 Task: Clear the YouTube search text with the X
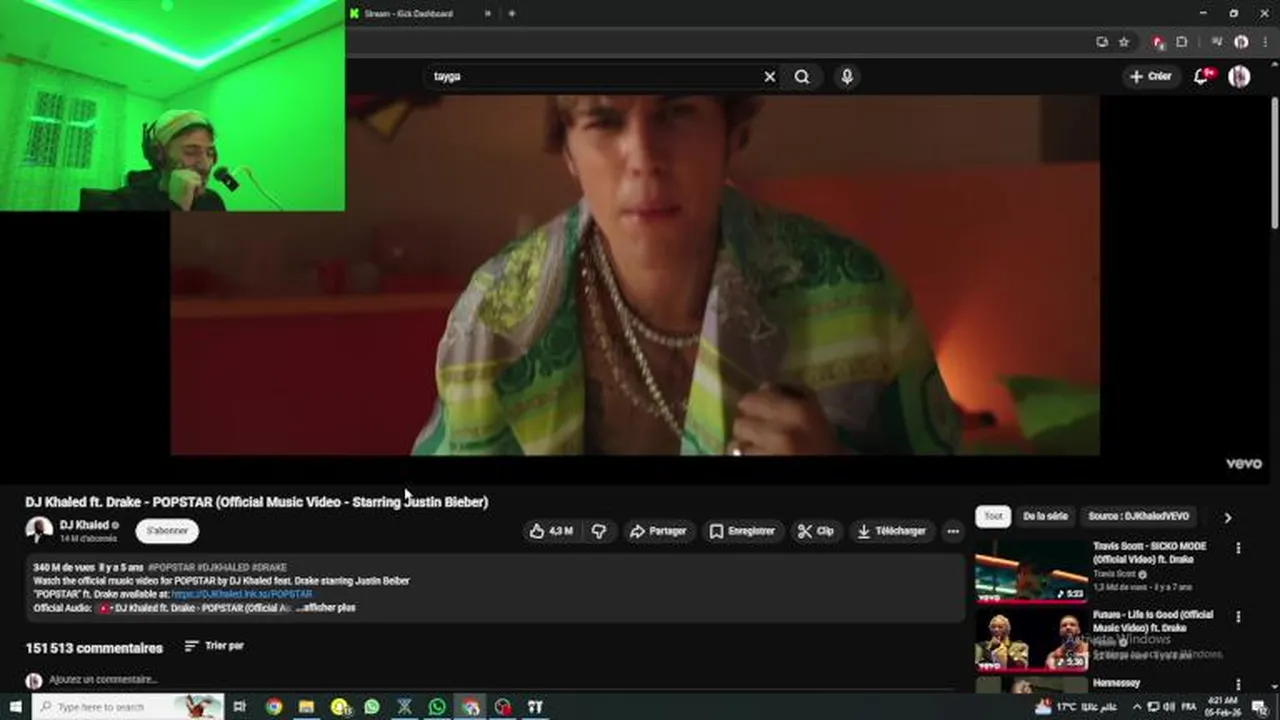[x=770, y=77]
